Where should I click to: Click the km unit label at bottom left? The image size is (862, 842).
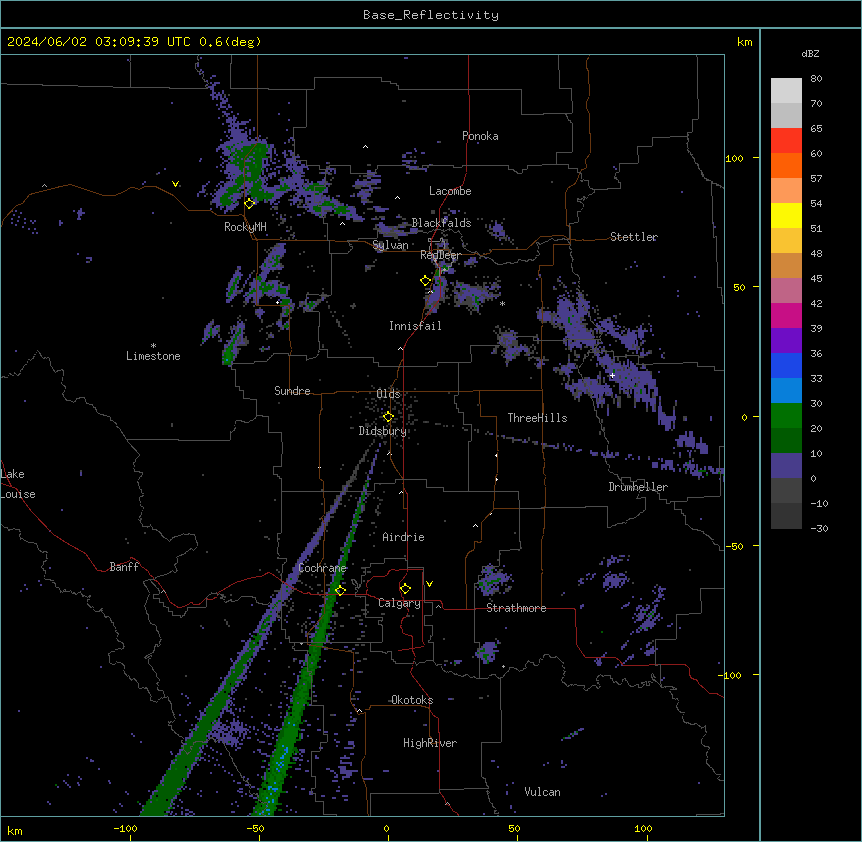point(14,830)
